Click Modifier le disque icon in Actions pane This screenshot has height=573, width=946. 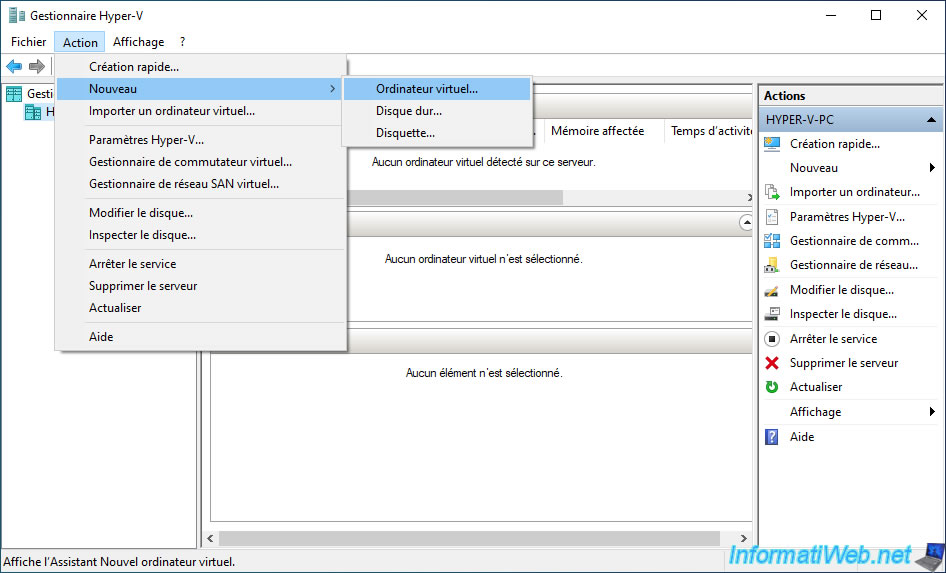(772, 290)
